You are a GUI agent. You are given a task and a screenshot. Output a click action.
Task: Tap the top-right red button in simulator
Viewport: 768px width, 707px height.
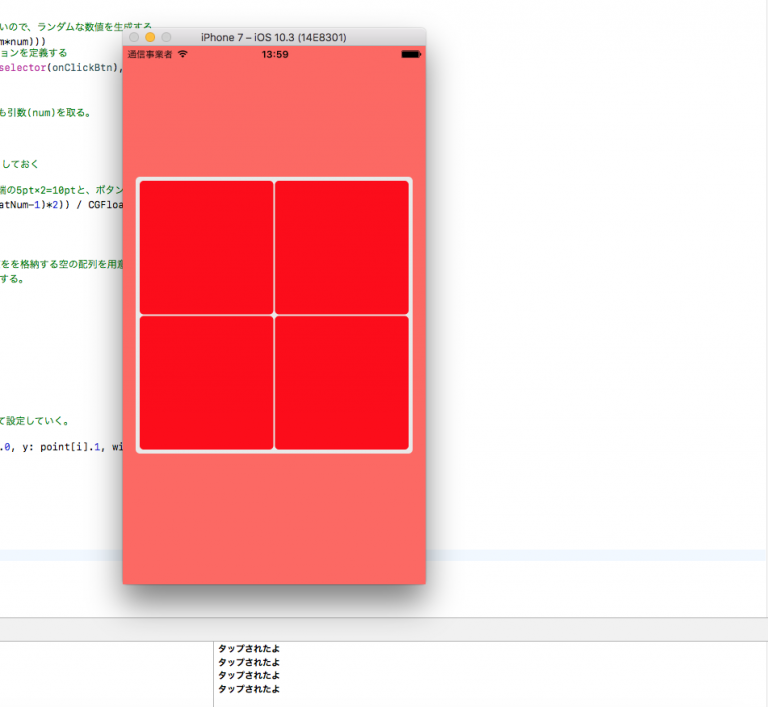click(342, 247)
